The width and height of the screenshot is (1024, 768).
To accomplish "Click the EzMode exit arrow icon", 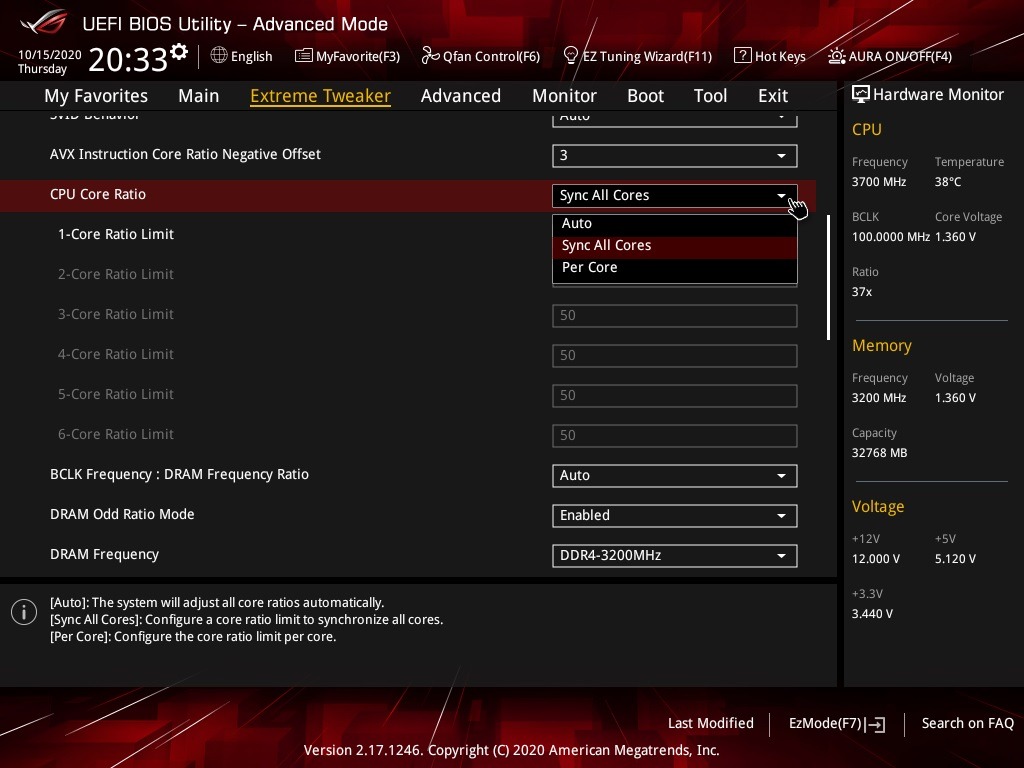I will (876, 724).
